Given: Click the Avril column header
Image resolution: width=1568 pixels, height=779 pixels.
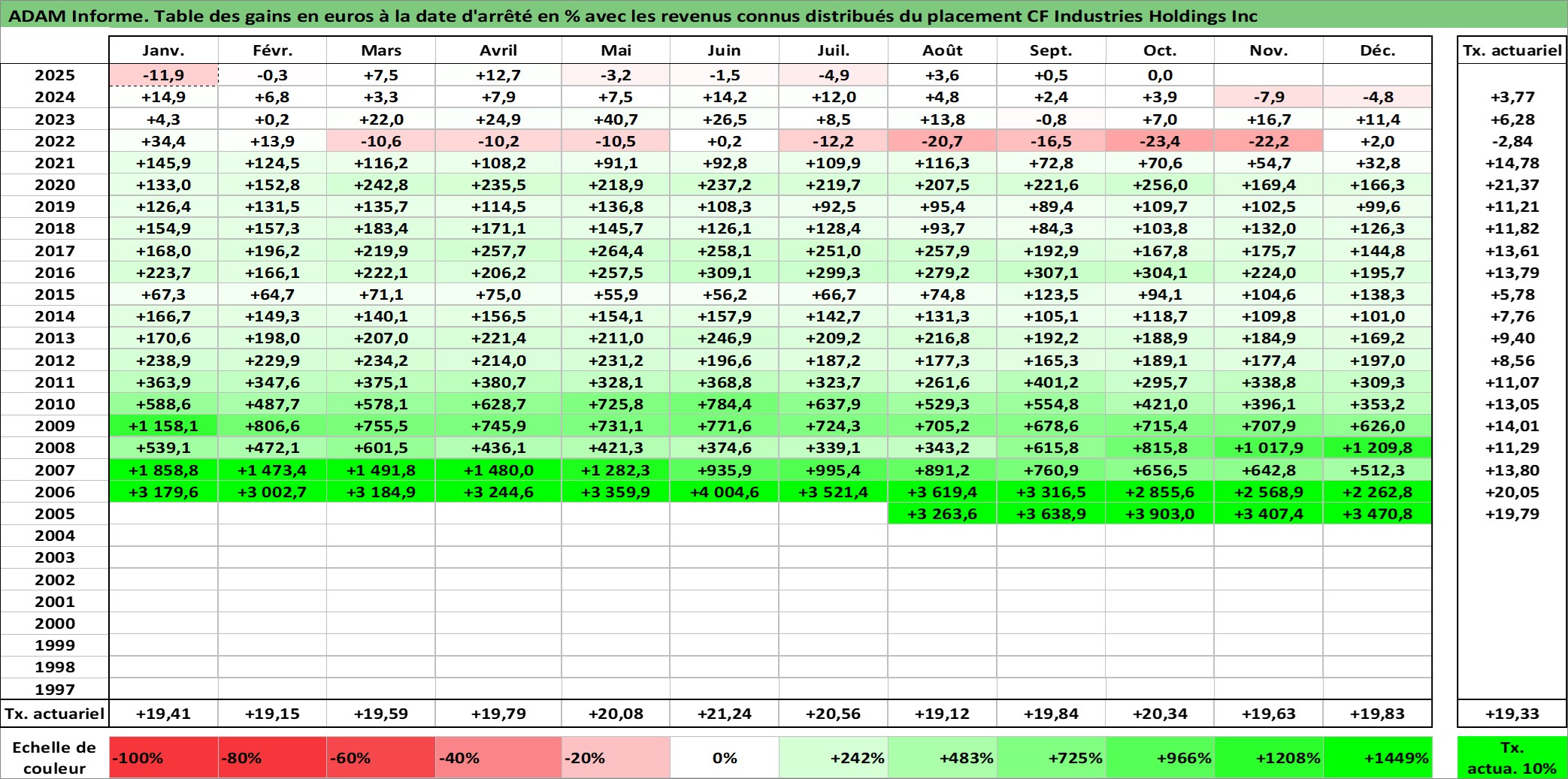Looking at the screenshot, I should click(x=498, y=50).
